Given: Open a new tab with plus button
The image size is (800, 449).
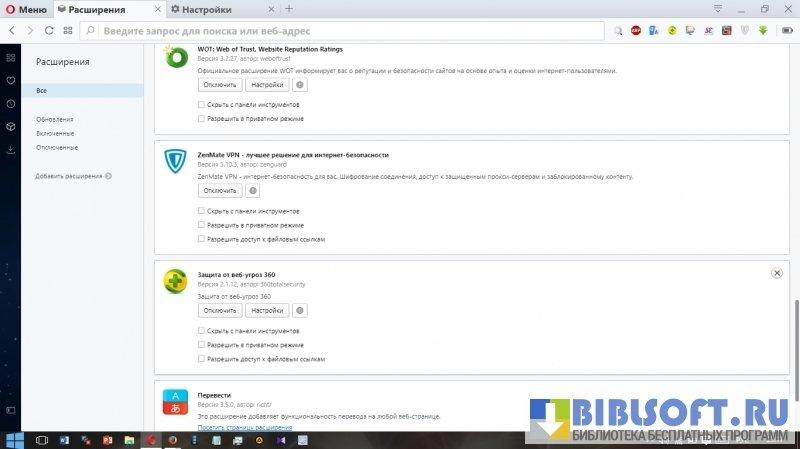Looking at the screenshot, I should (x=289, y=9).
